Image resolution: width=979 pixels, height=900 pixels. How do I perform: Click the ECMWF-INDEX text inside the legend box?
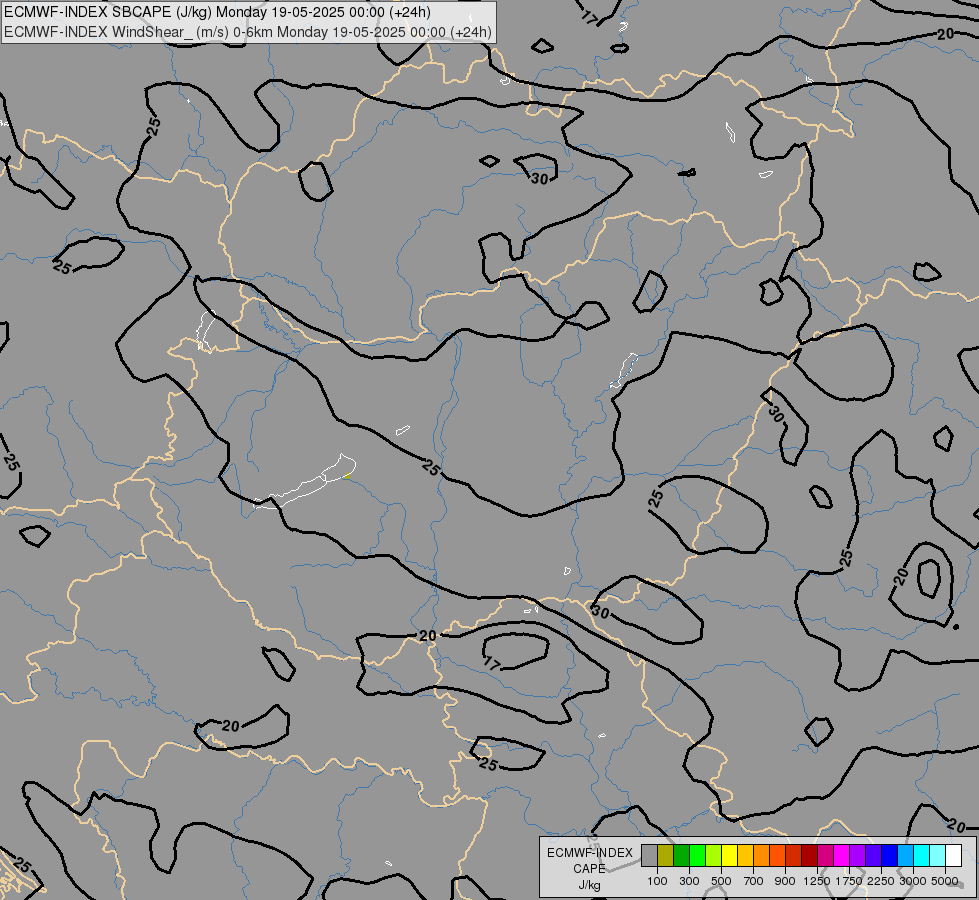pos(590,853)
